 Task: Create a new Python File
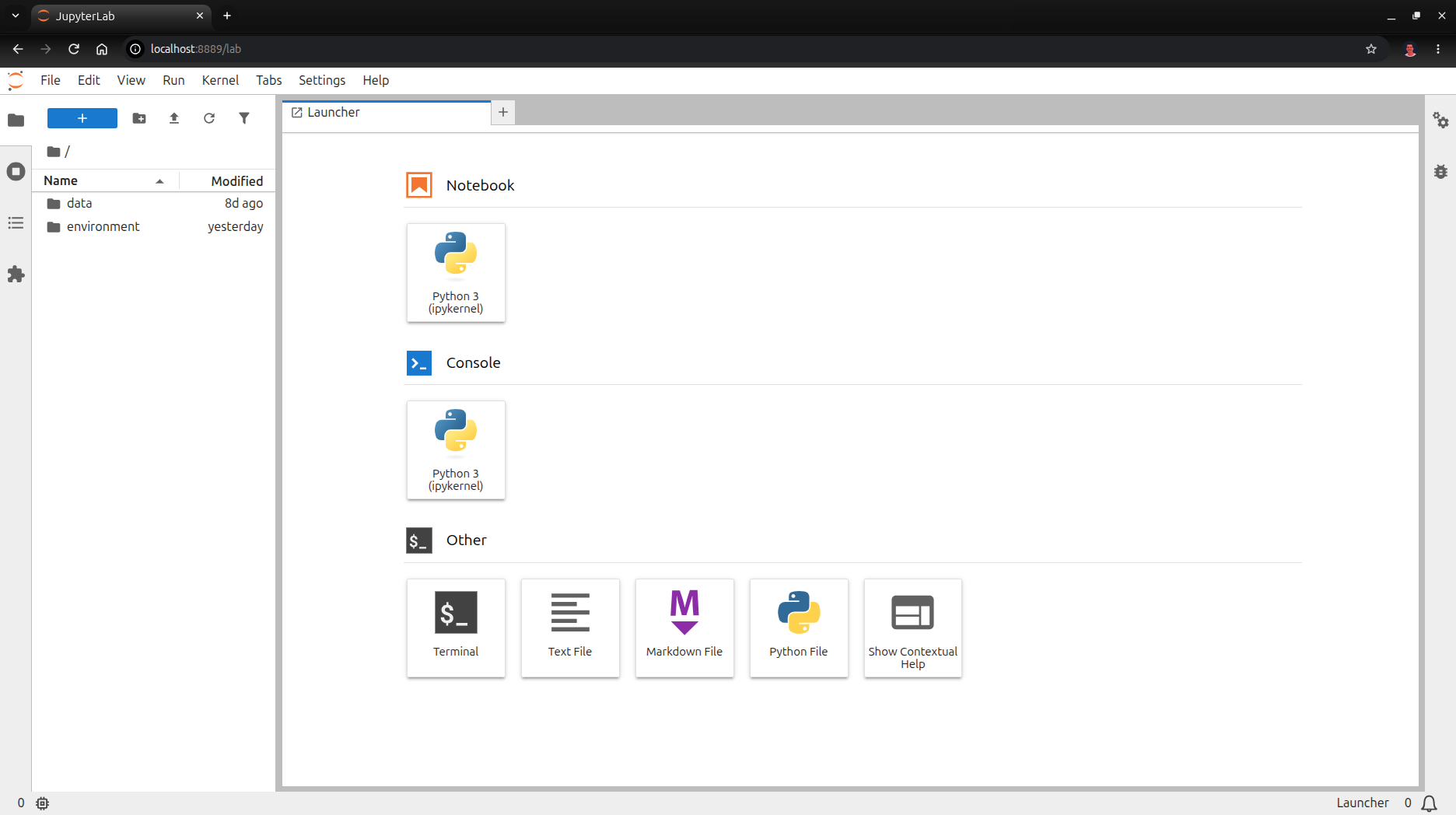799,628
